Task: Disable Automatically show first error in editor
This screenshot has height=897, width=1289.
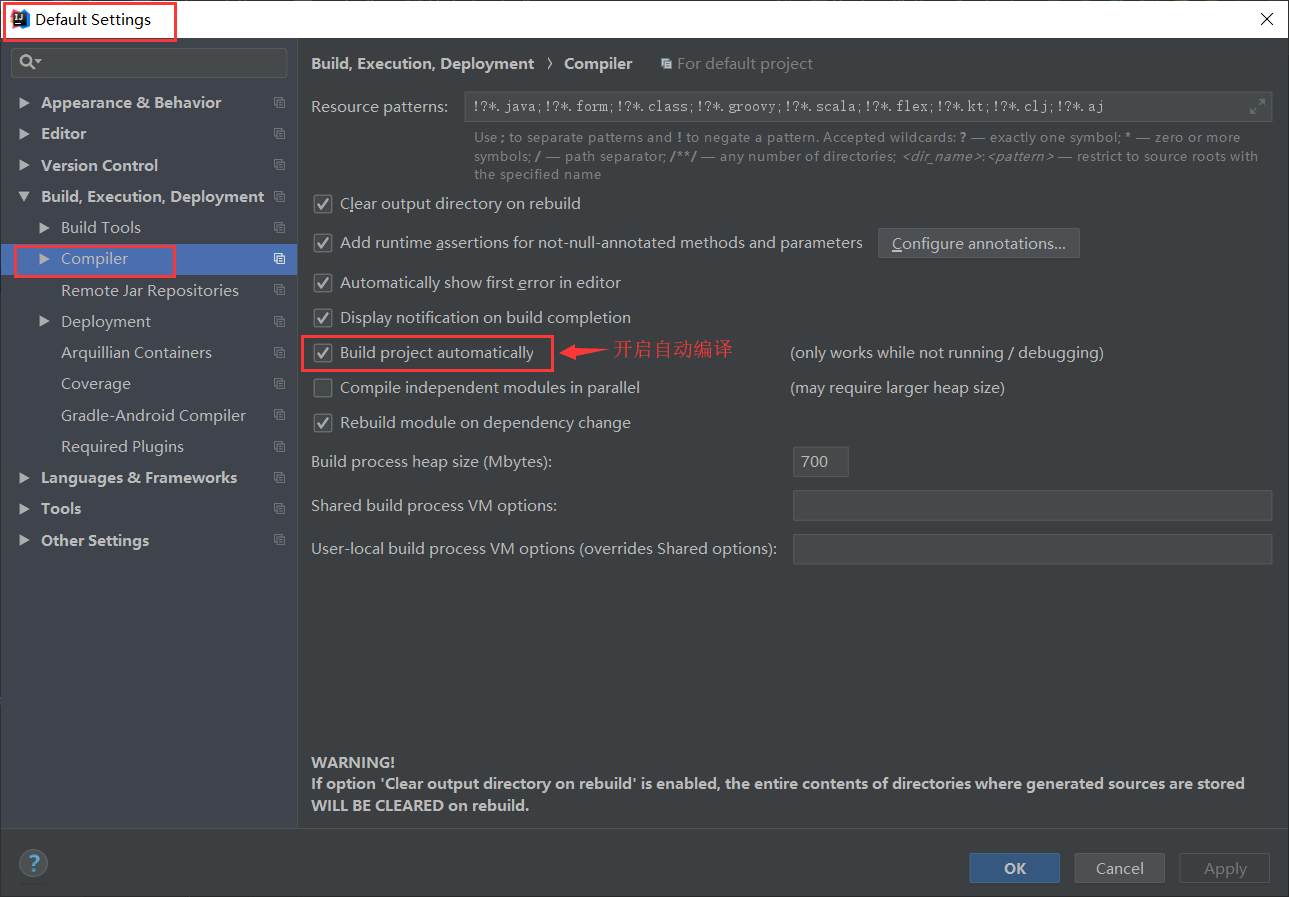Action: click(x=323, y=283)
